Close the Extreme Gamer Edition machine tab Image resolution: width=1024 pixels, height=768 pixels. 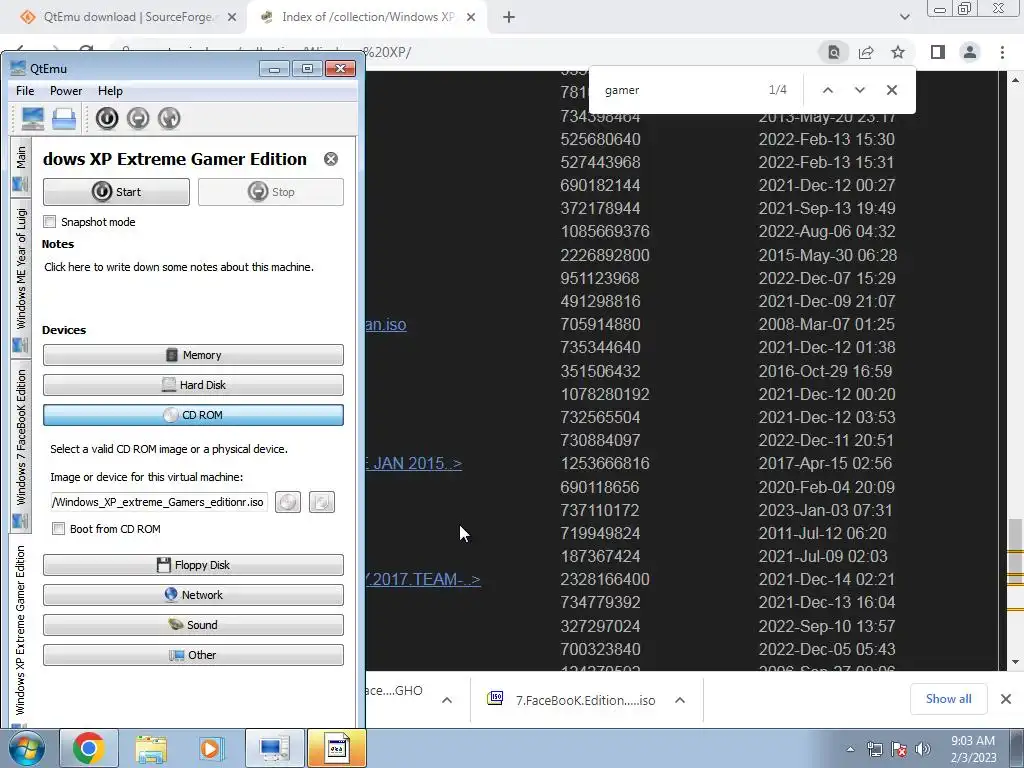(331, 159)
